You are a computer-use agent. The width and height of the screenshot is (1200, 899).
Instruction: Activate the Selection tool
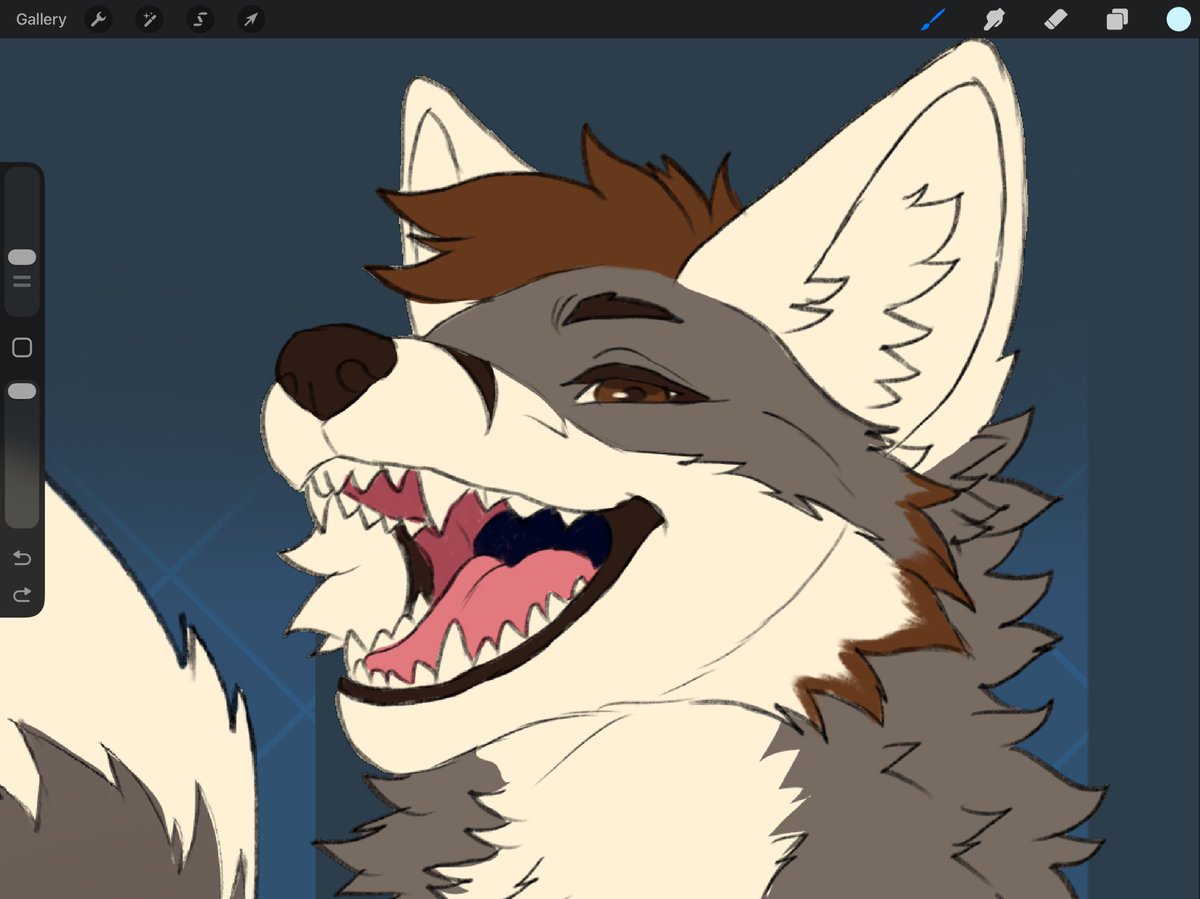pyautogui.click(x=199, y=19)
